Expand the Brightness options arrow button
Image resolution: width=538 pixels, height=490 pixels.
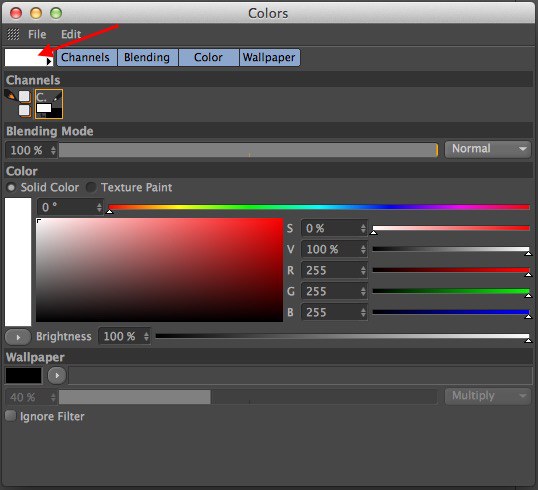click(18, 337)
